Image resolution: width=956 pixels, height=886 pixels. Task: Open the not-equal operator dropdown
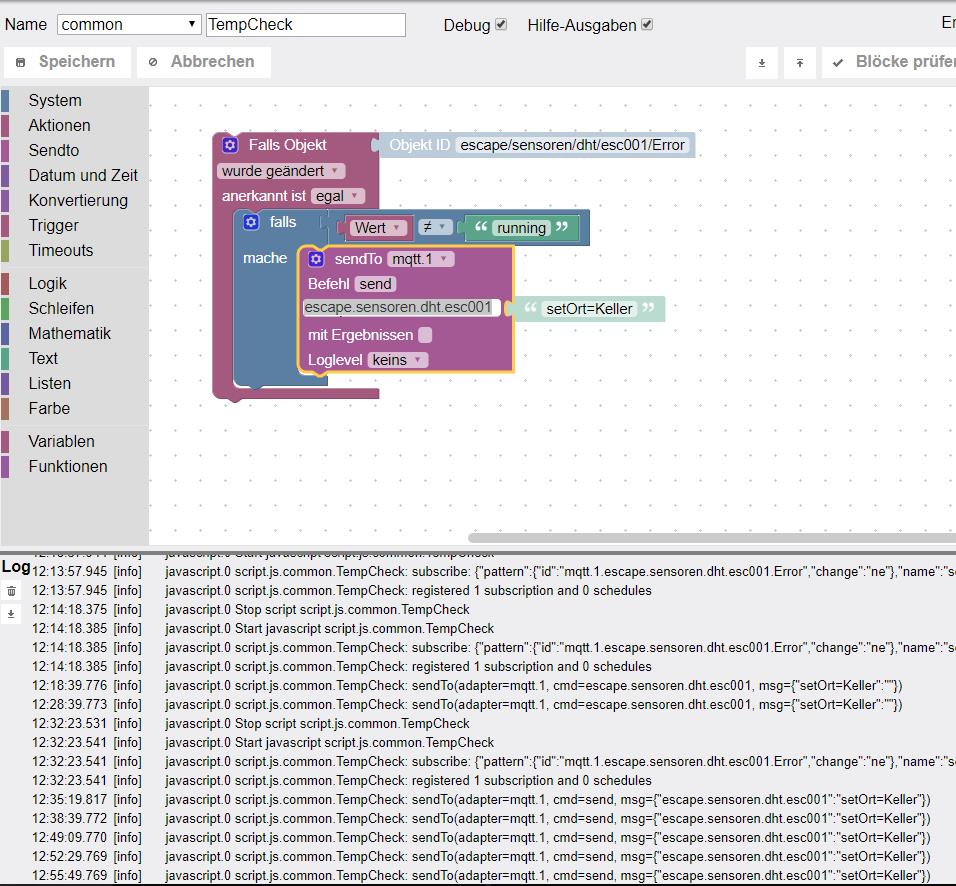point(435,227)
